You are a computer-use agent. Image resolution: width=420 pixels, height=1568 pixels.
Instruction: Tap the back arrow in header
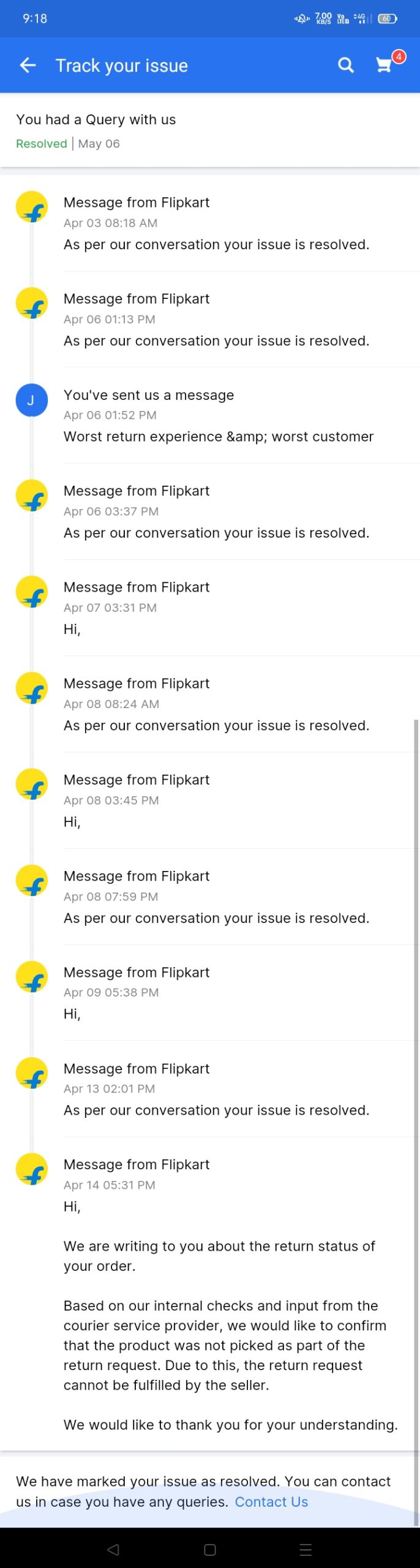click(x=28, y=66)
